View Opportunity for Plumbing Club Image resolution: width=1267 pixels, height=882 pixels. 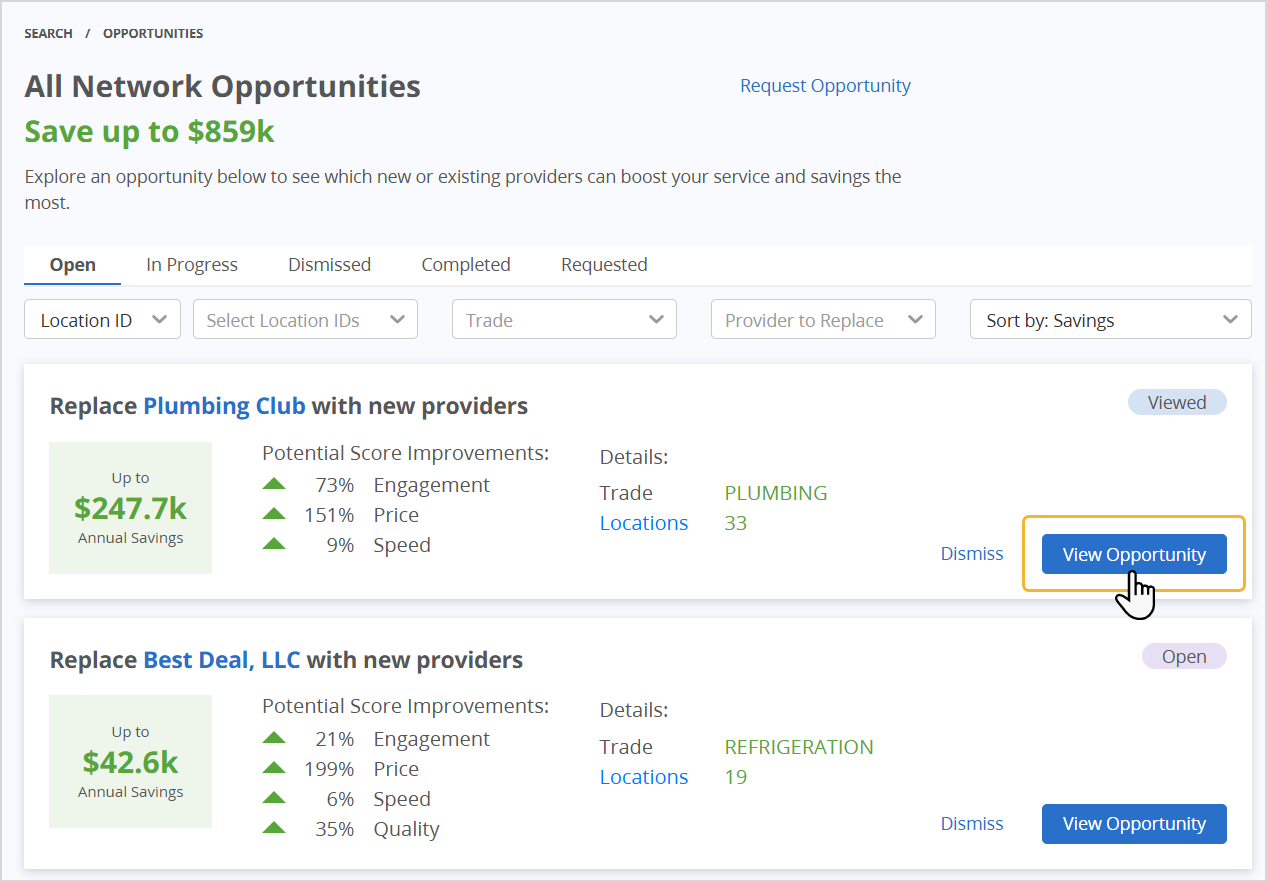(x=1134, y=554)
